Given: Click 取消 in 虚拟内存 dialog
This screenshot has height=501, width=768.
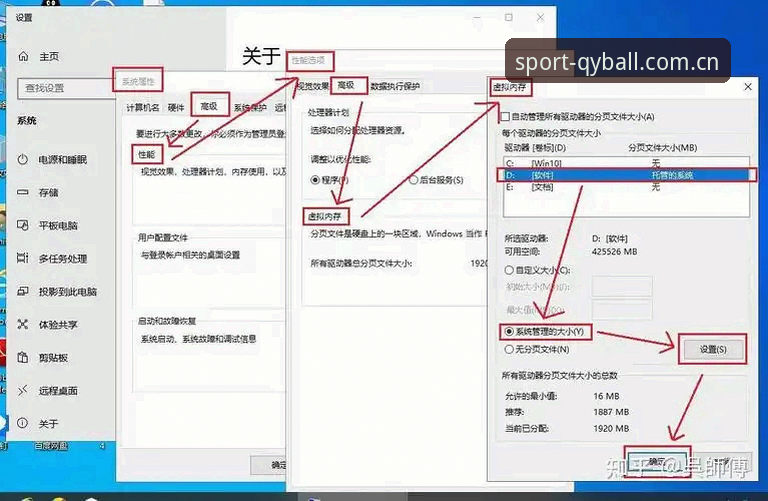Looking at the screenshot, I should (x=722, y=462).
